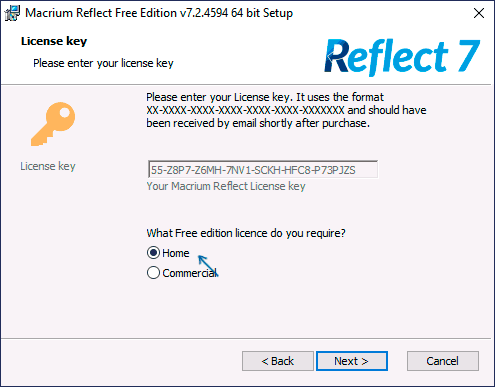
Task: Click the 'What Free edition licence' question text
Action: coord(246,233)
